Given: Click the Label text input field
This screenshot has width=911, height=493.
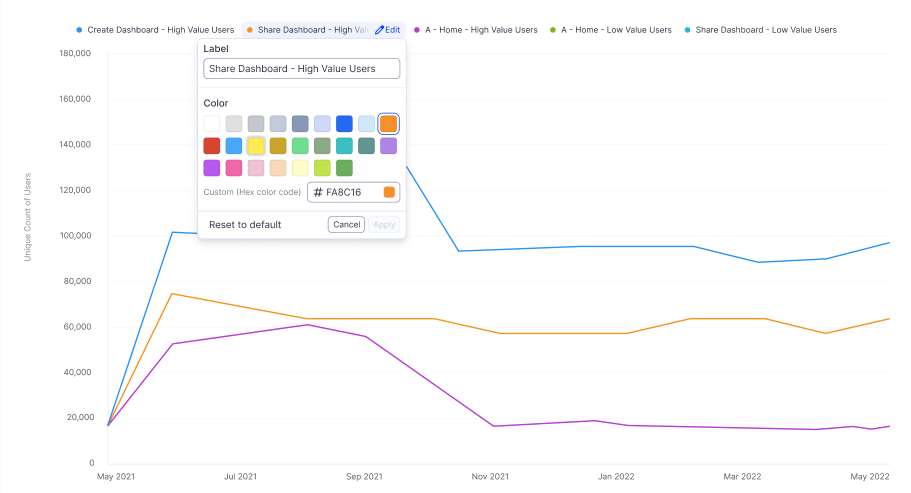Looking at the screenshot, I should tap(301, 68).
